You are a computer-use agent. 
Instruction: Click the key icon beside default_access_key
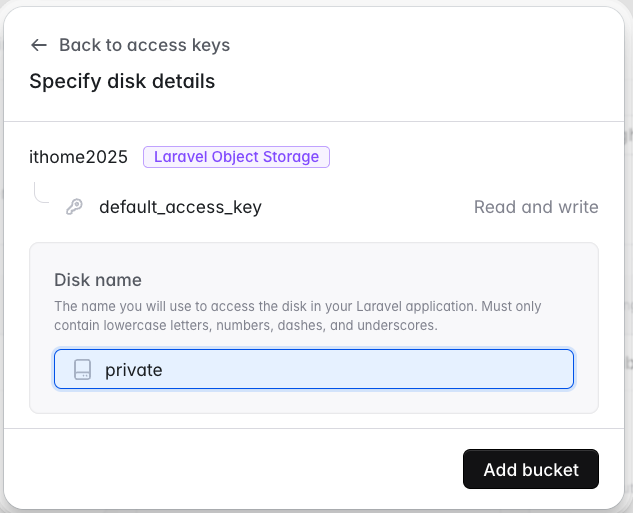(x=74, y=207)
